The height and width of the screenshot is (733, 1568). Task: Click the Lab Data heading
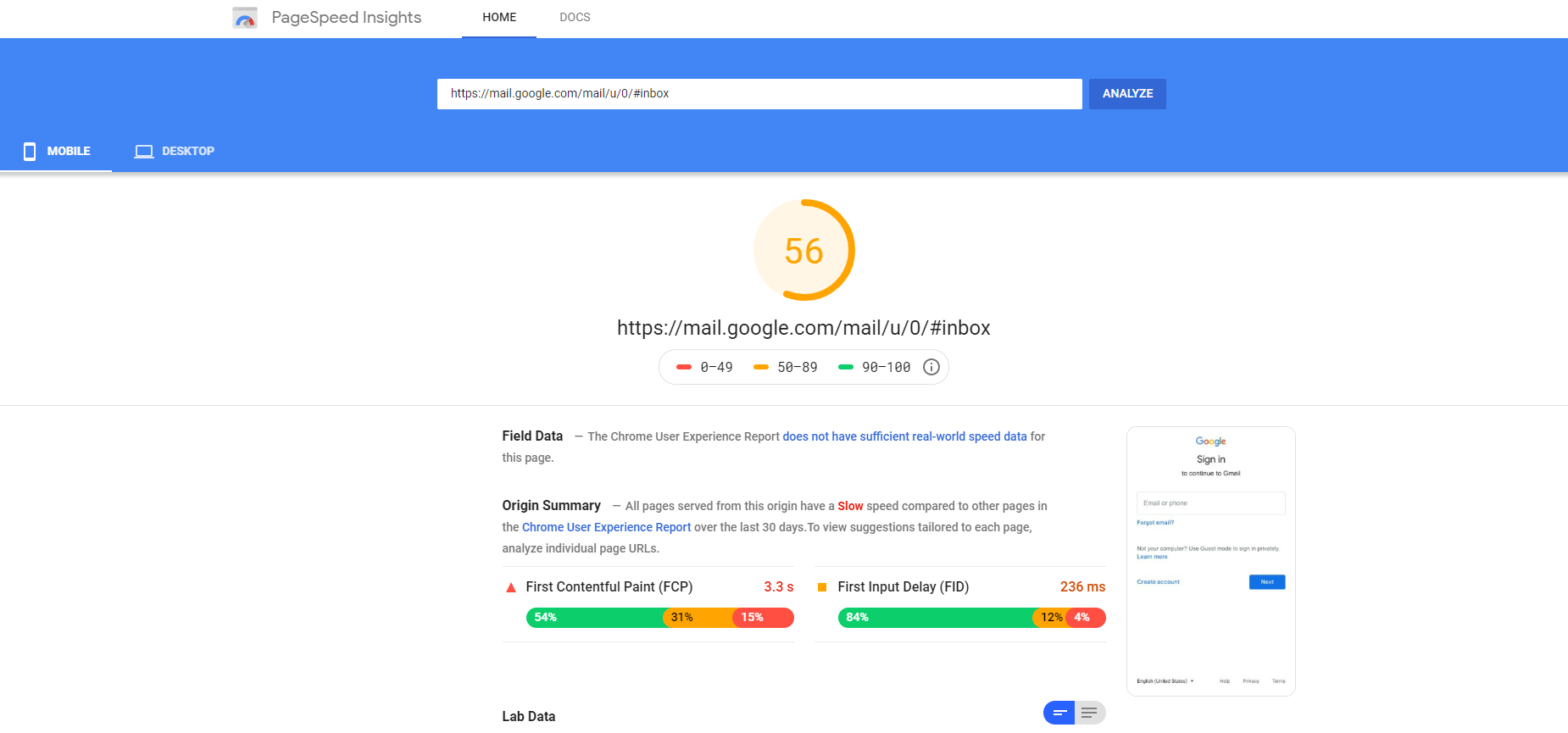pyautogui.click(x=529, y=716)
